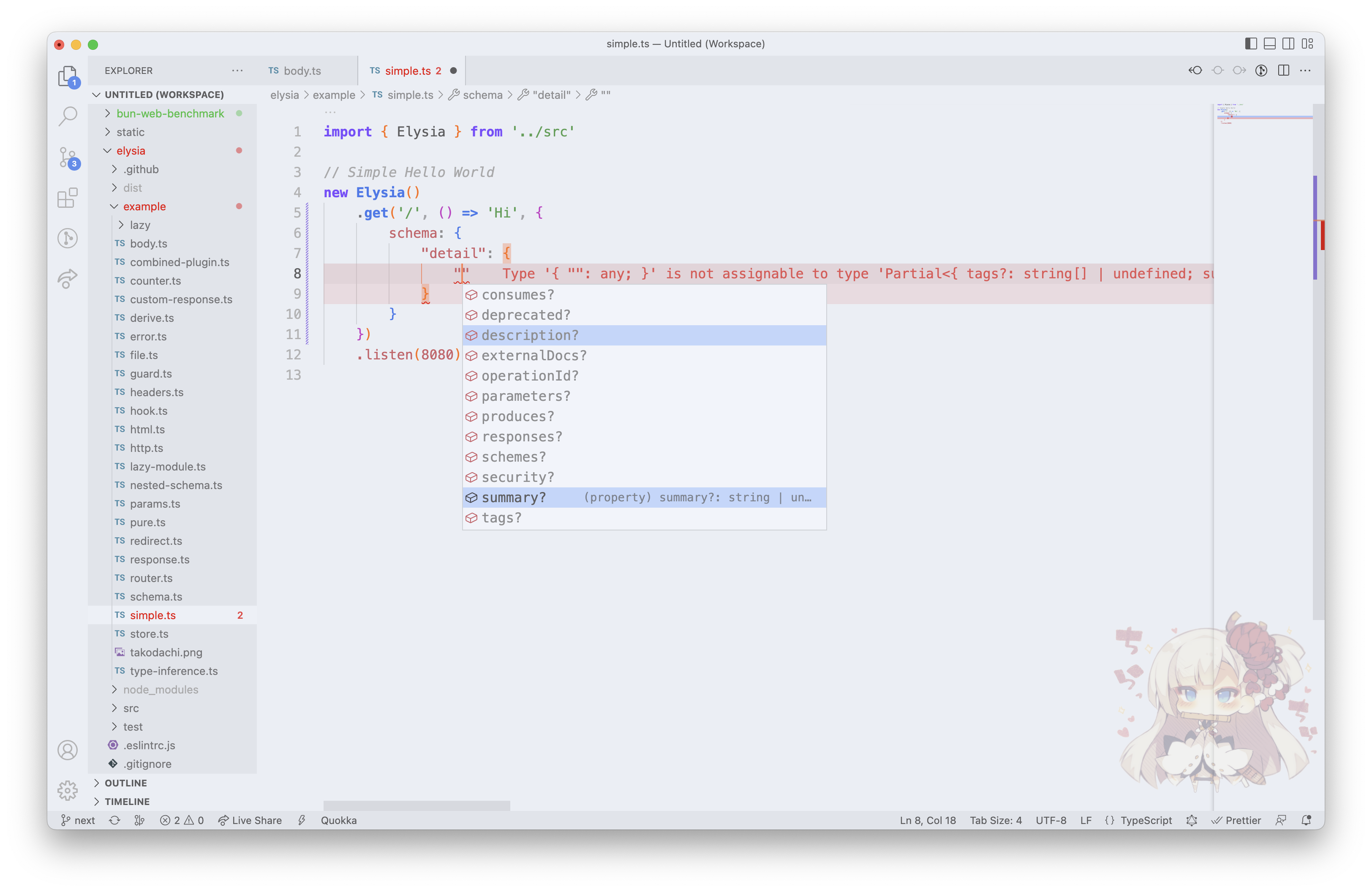Choose the tags? suggestion

pyautogui.click(x=644, y=517)
